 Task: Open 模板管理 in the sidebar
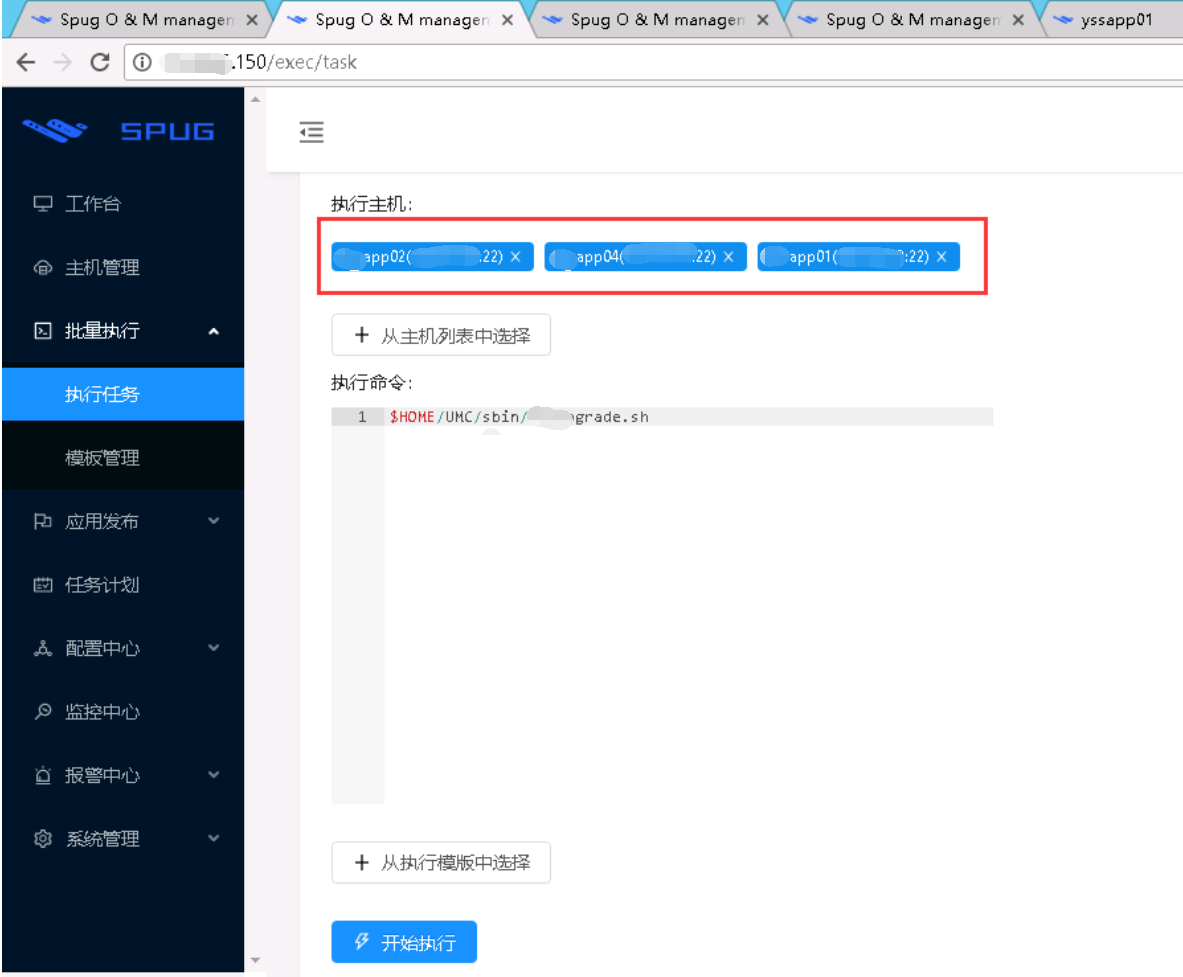click(x=123, y=457)
